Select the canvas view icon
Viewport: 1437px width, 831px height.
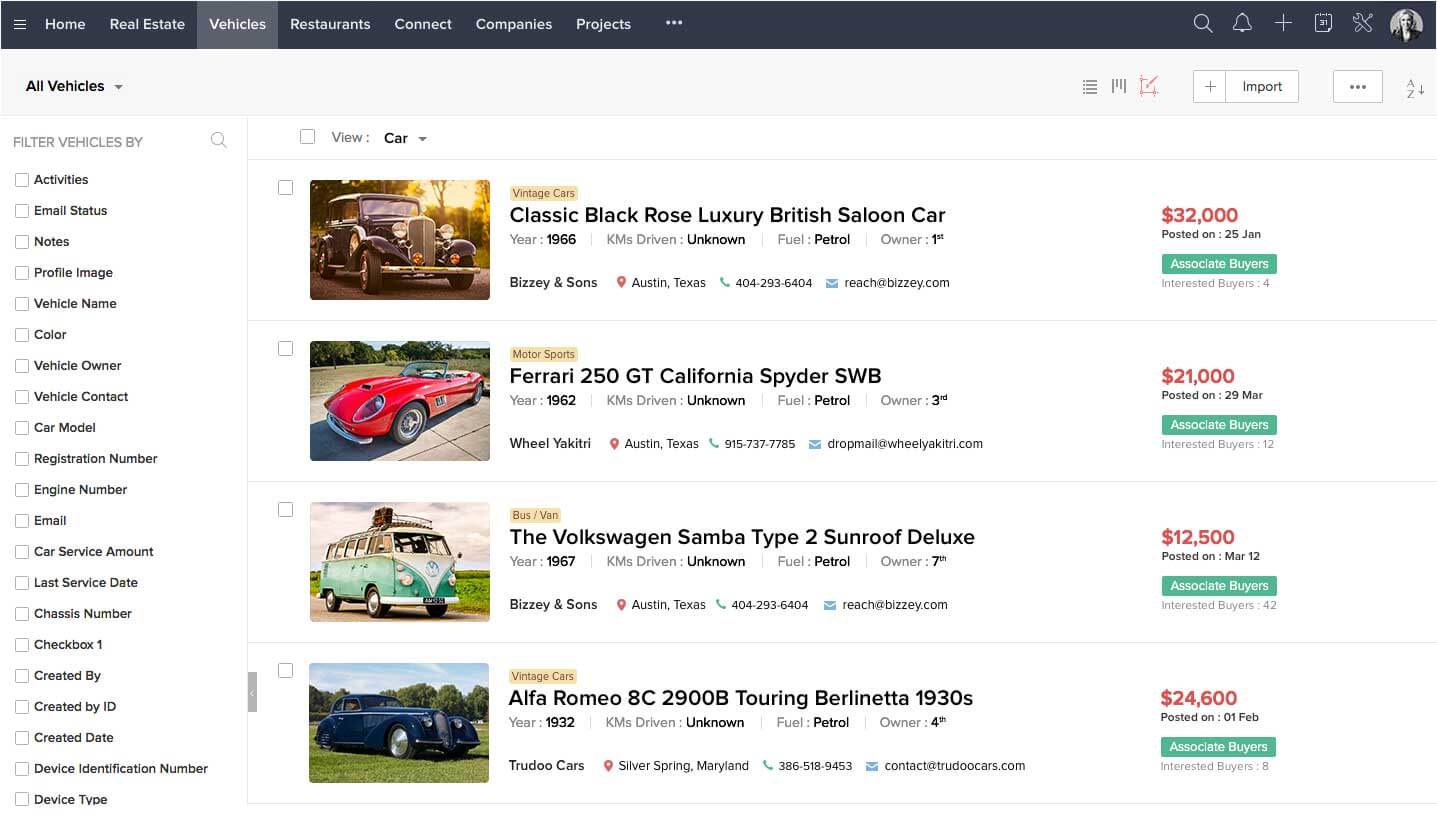point(1149,86)
